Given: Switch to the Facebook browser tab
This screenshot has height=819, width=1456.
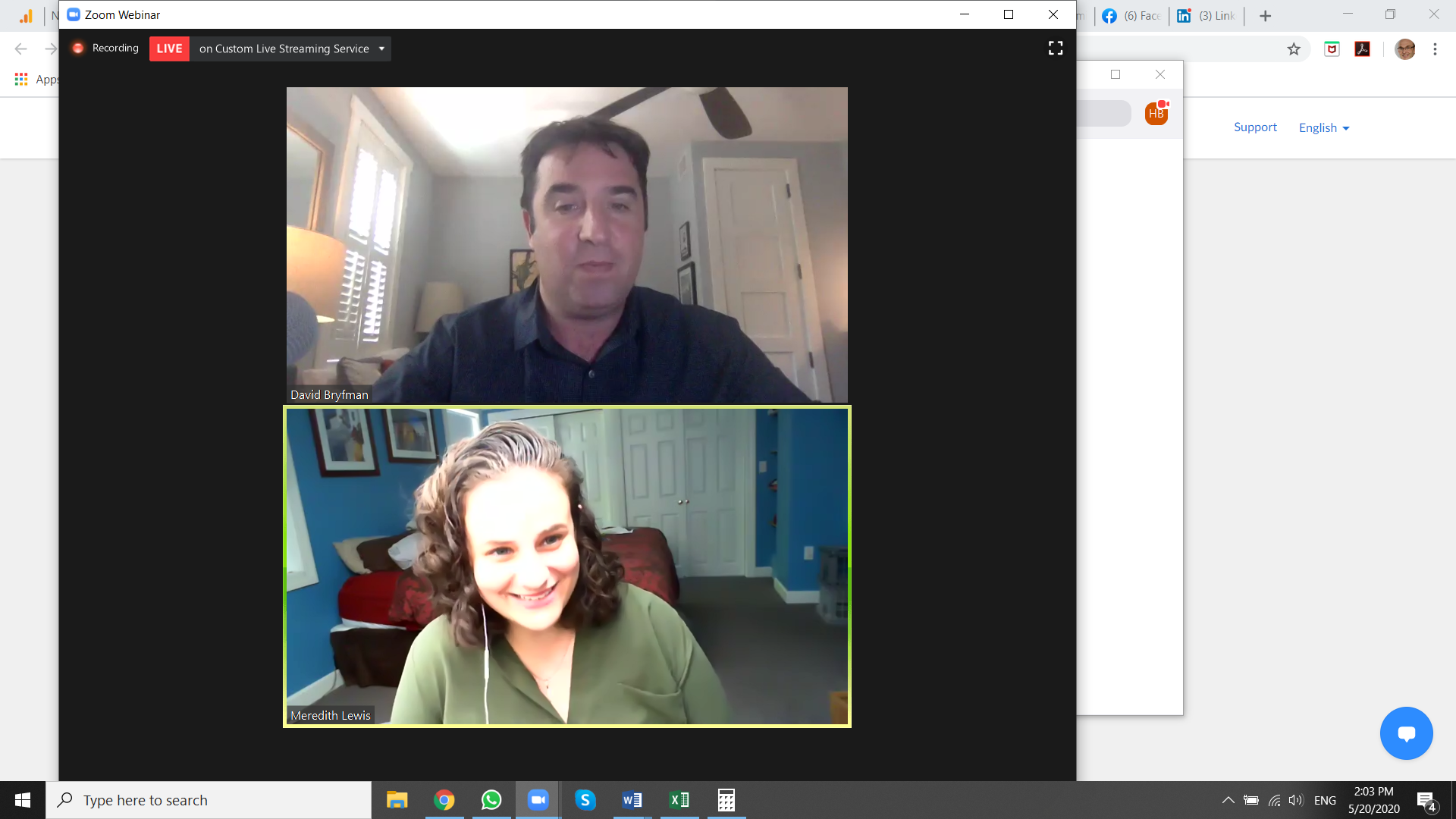Looking at the screenshot, I should [x=1131, y=16].
